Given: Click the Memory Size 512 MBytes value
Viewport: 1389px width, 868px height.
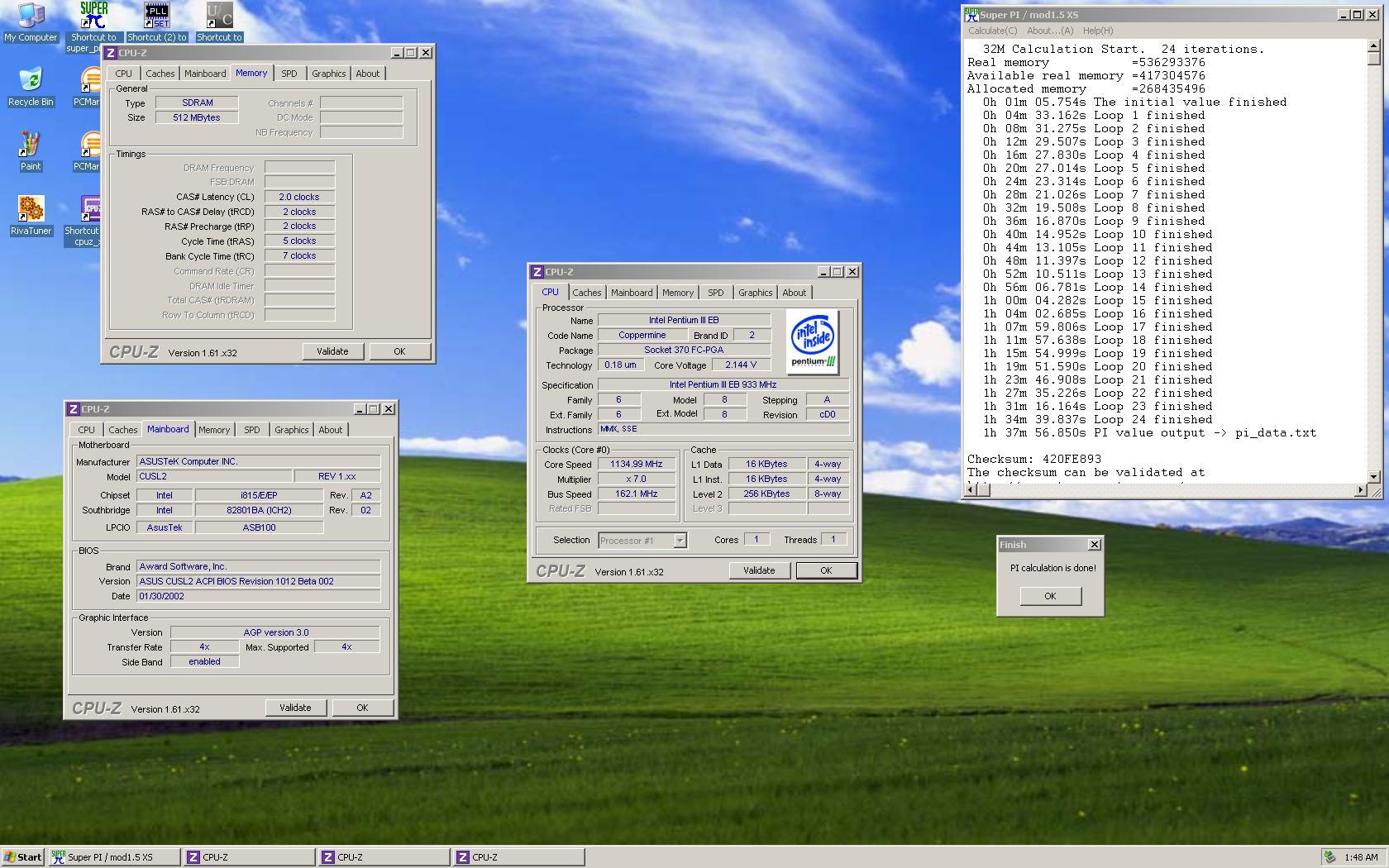Looking at the screenshot, I should (x=197, y=117).
